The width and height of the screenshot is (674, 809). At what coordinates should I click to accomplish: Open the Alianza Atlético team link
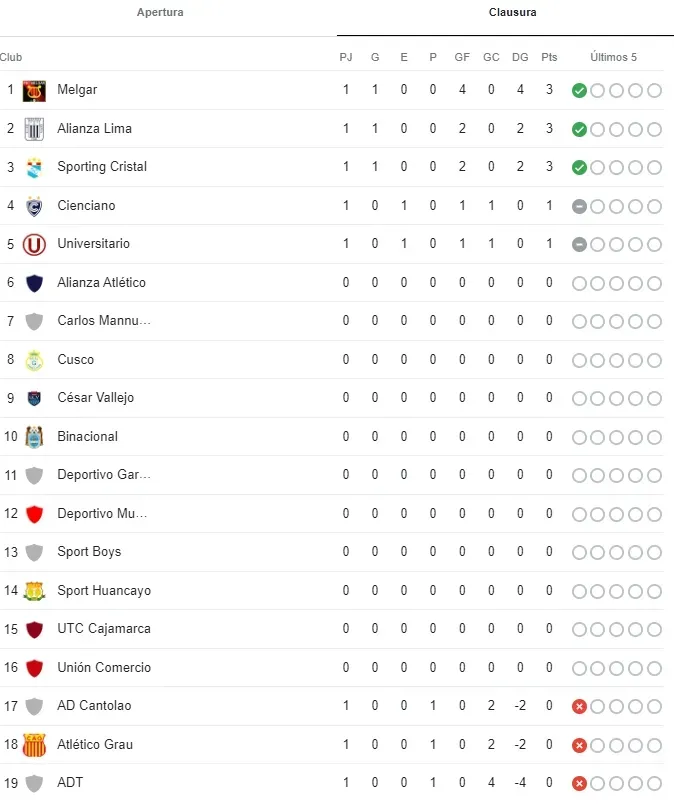(x=101, y=283)
